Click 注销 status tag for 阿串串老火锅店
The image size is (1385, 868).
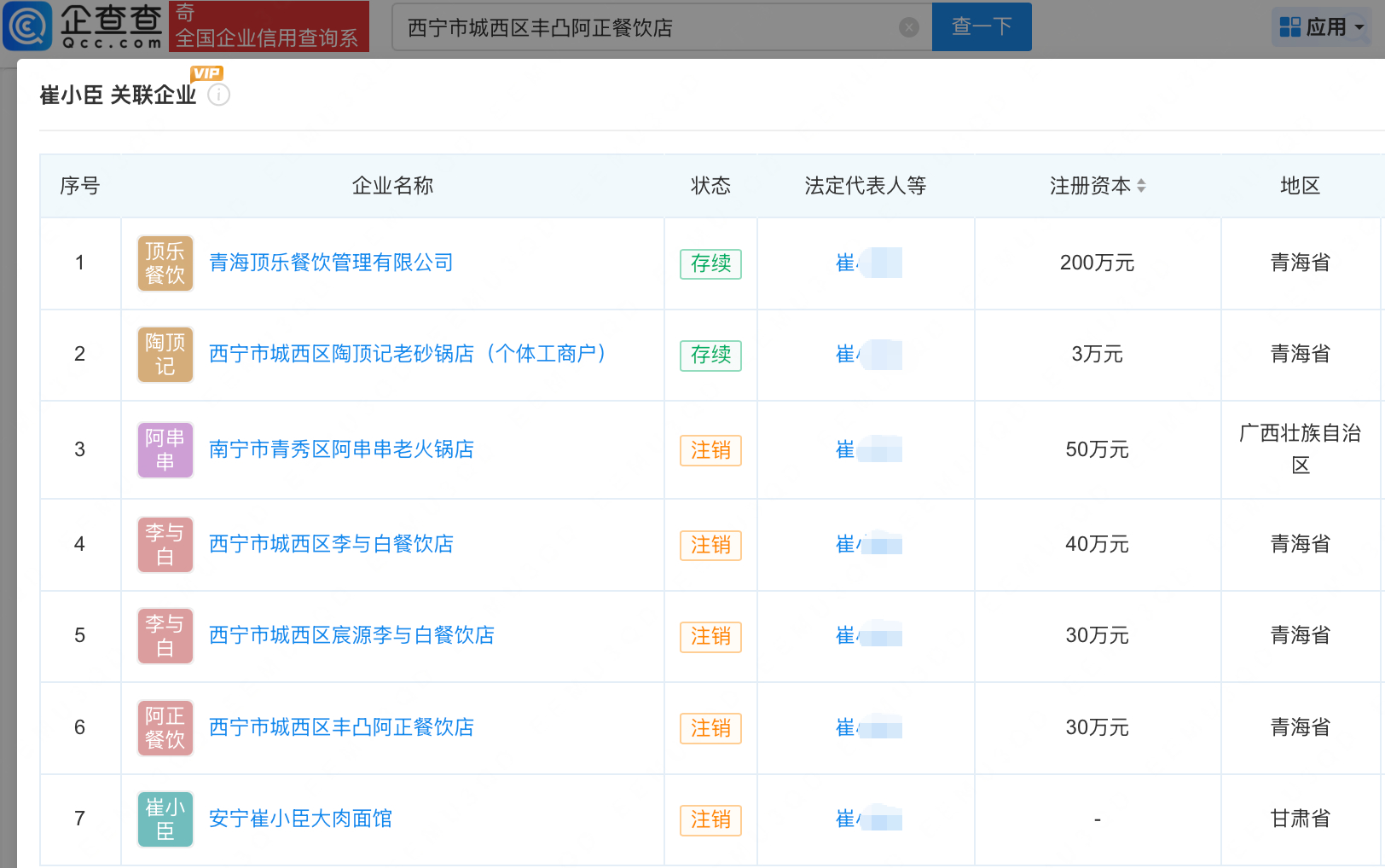pos(710,450)
